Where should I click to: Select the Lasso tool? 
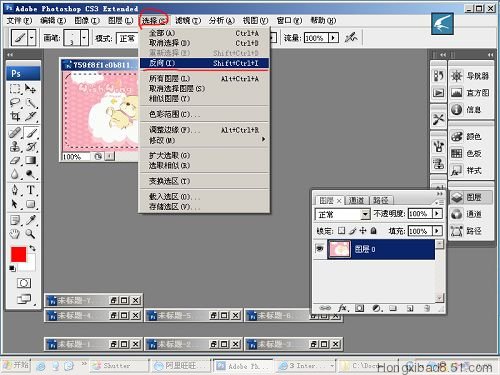(x=15, y=103)
